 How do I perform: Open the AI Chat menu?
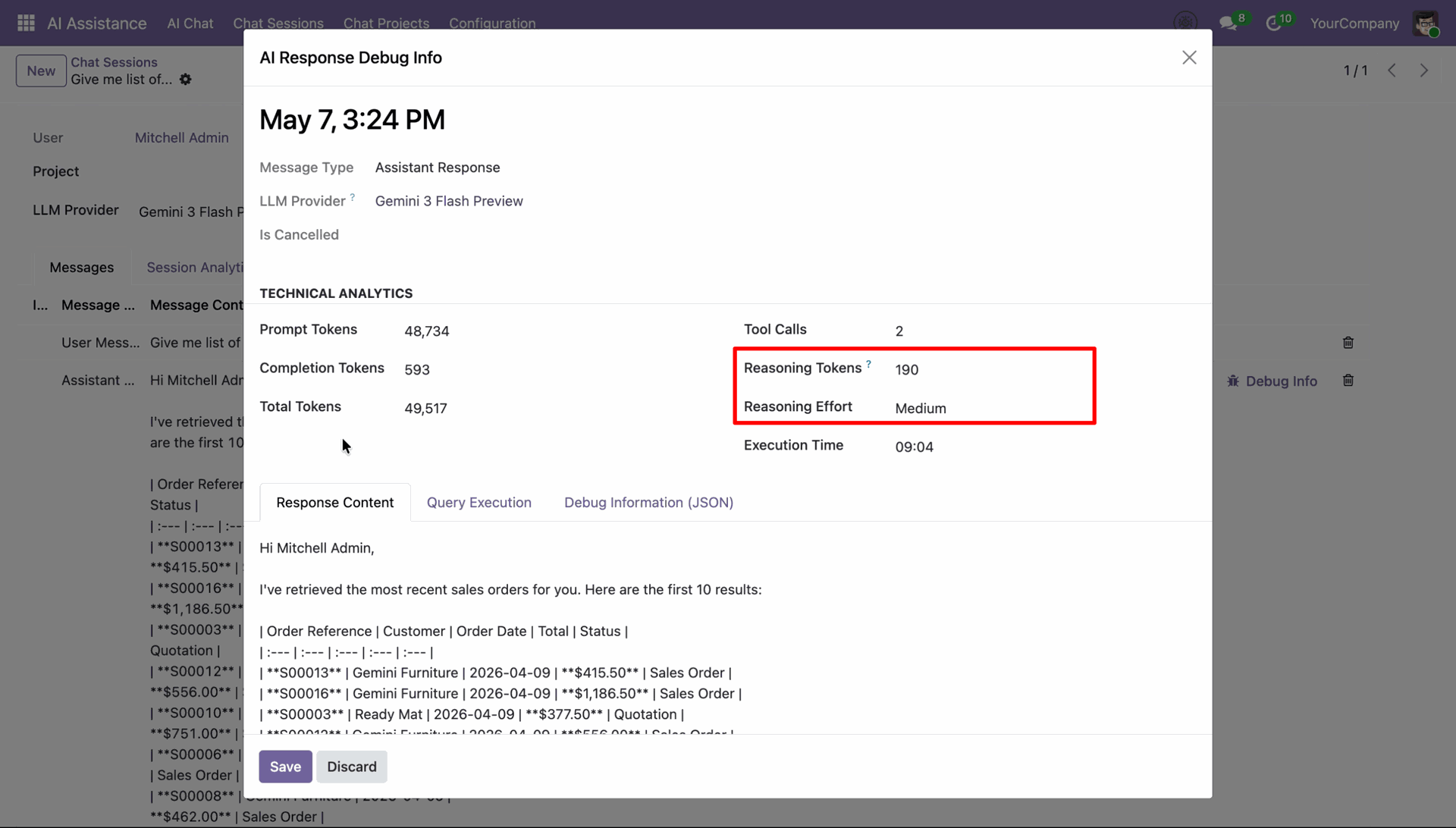pos(190,24)
